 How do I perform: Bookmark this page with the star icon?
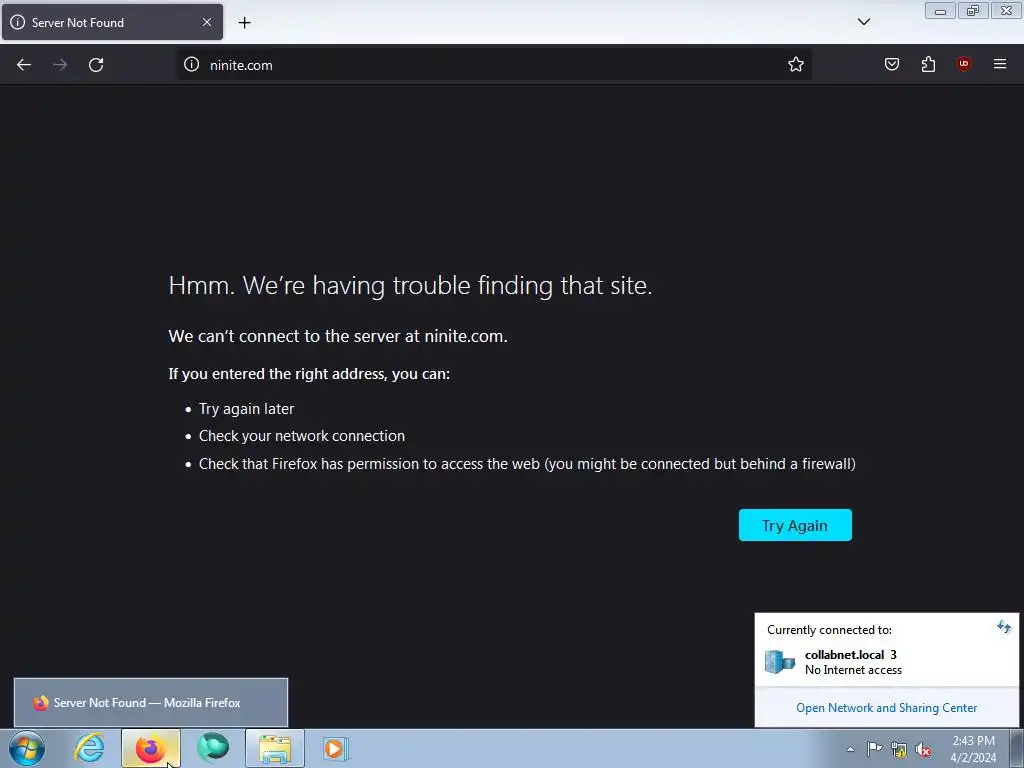(795, 64)
